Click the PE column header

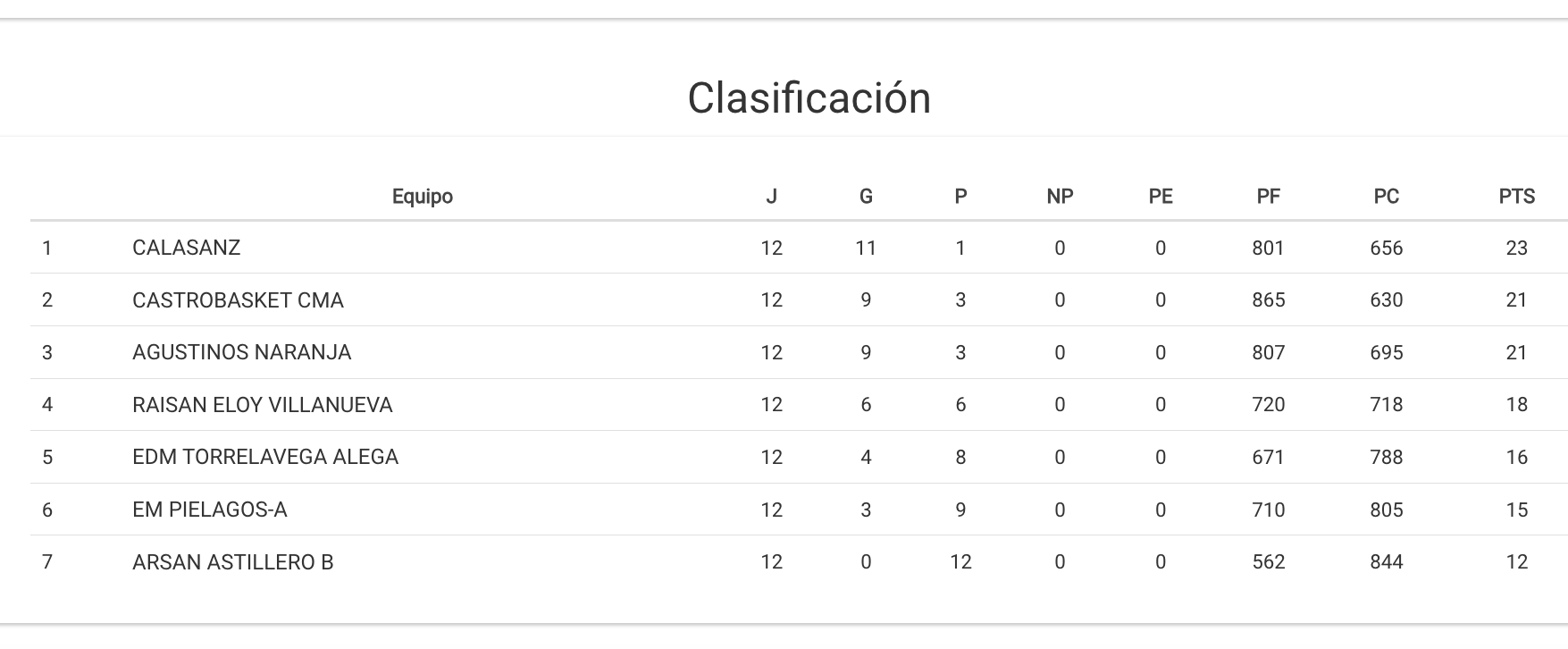[1160, 197]
